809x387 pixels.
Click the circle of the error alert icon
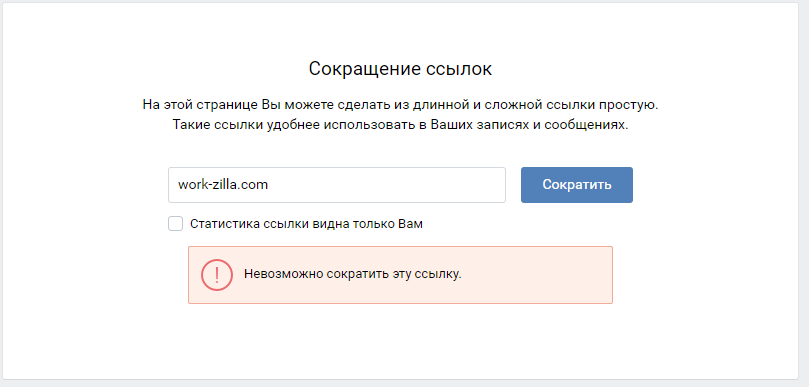click(x=217, y=275)
